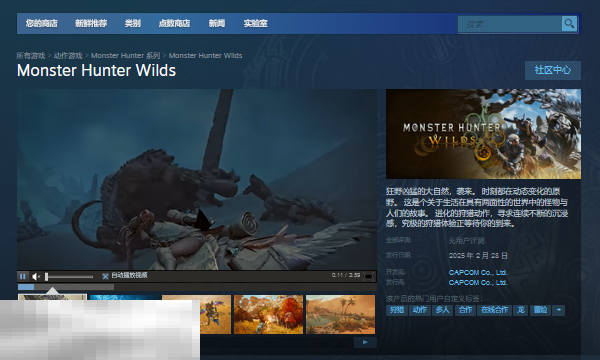
Task: Go to 点数商店 tab
Action: click(174, 23)
